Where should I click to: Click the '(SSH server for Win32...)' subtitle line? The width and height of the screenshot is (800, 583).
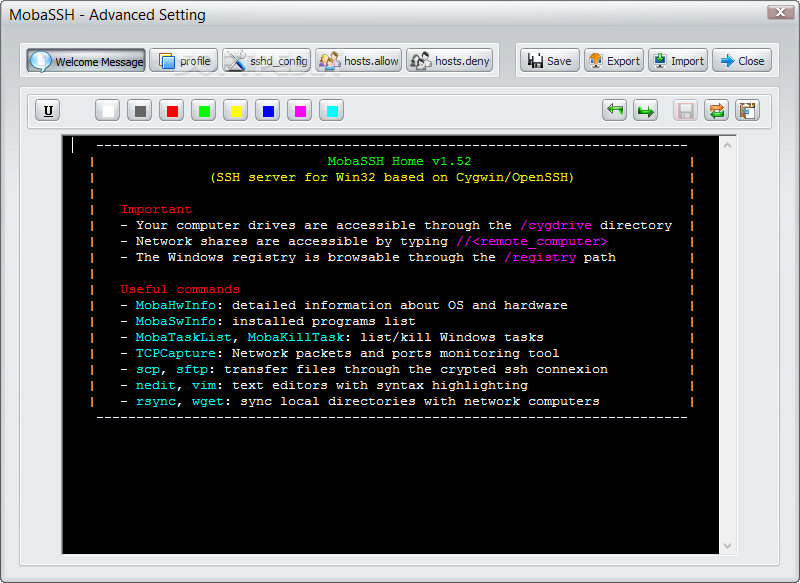[x=392, y=178]
